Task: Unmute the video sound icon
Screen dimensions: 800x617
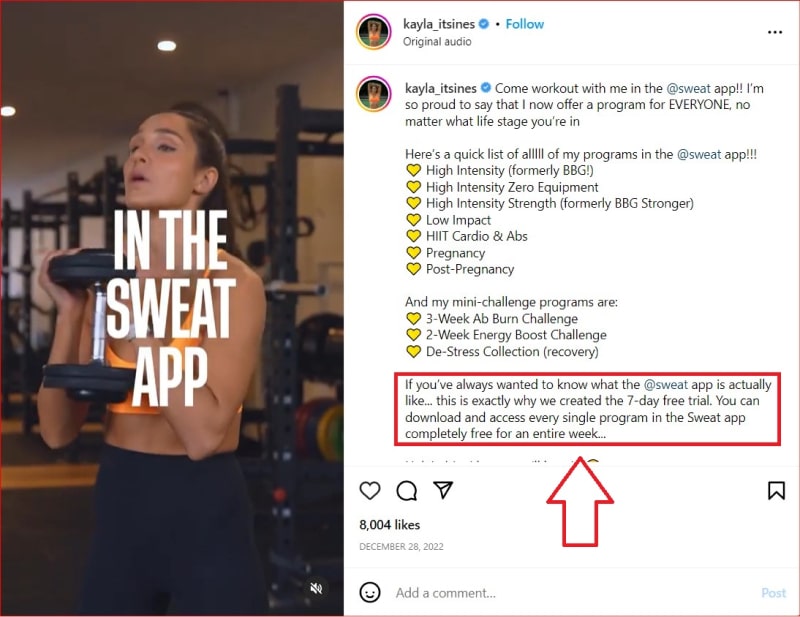Action: point(316,588)
